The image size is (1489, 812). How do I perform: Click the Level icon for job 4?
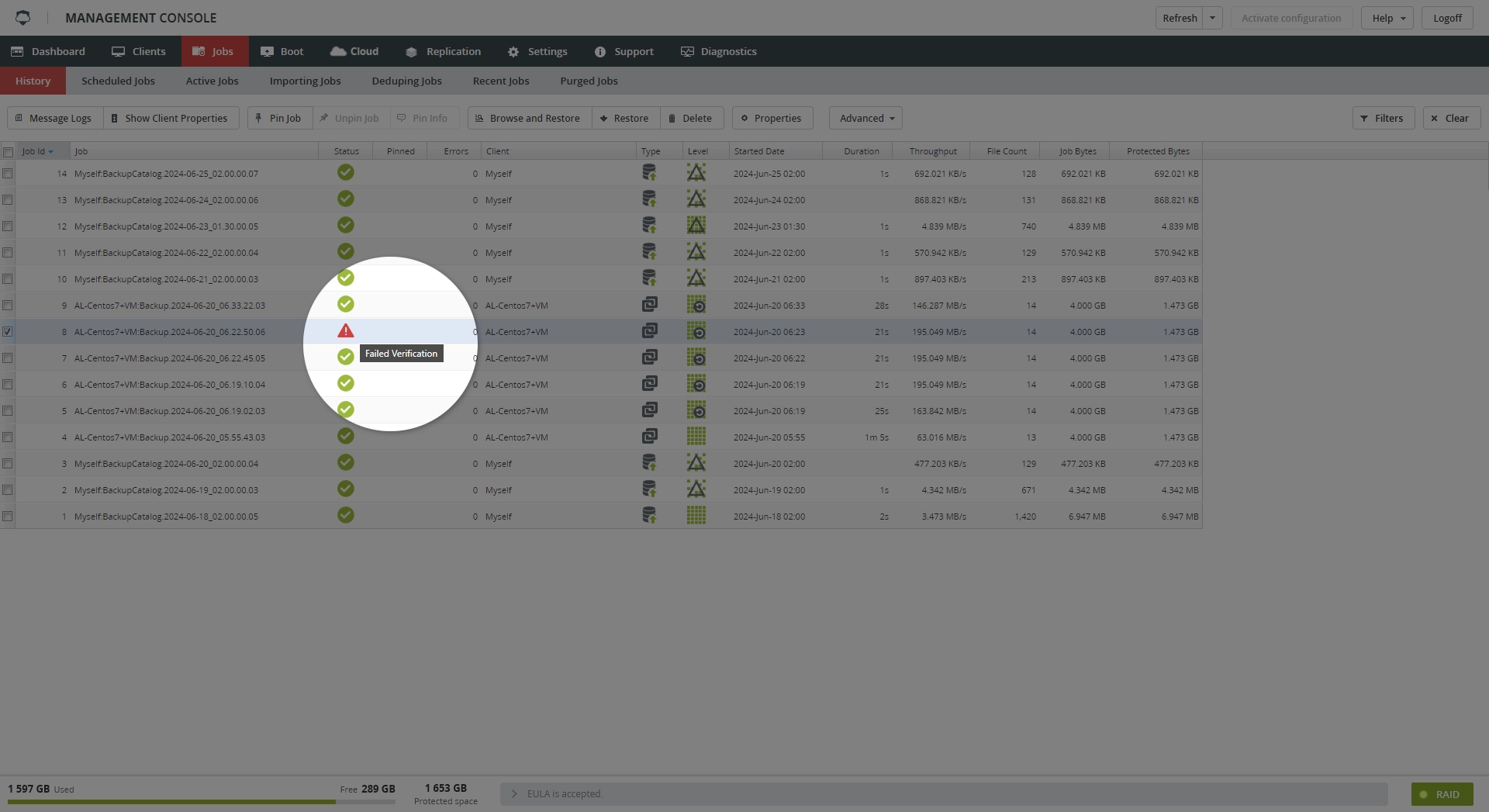click(x=696, y=437)
